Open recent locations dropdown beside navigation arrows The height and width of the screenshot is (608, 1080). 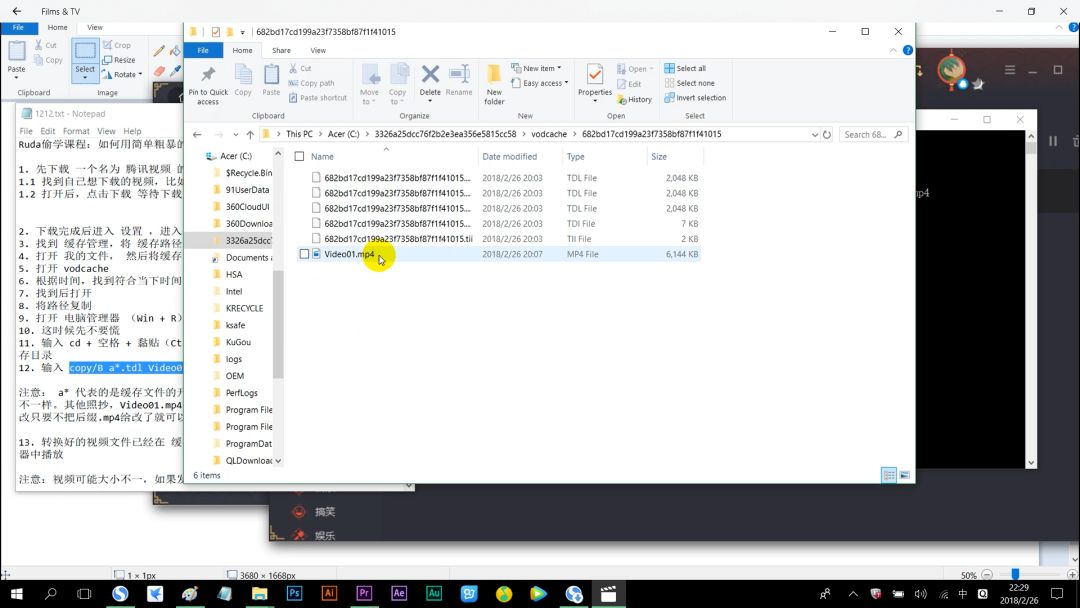pos(236,135)
